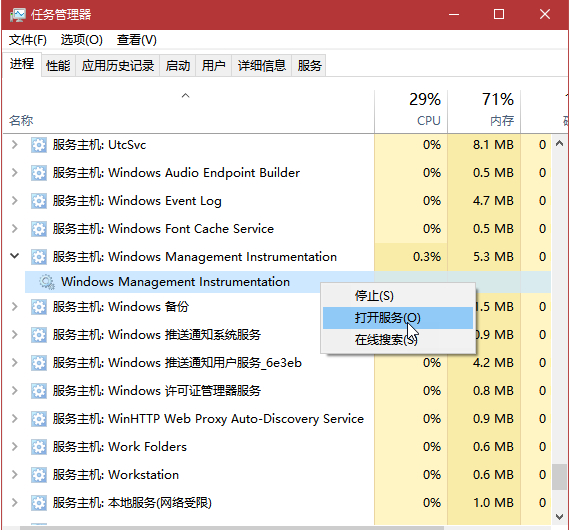This screenshot has width=570, height=530.
Task: Select the 服务主机: Work Folders row name
Action: tap(120, 447)
